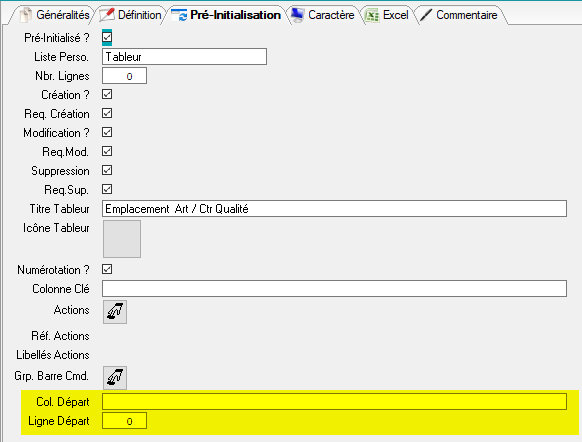The width and height of the screenshot is (582, 442).
Task: Click the empty Icône Tableur image box
Action: point(122,239)
